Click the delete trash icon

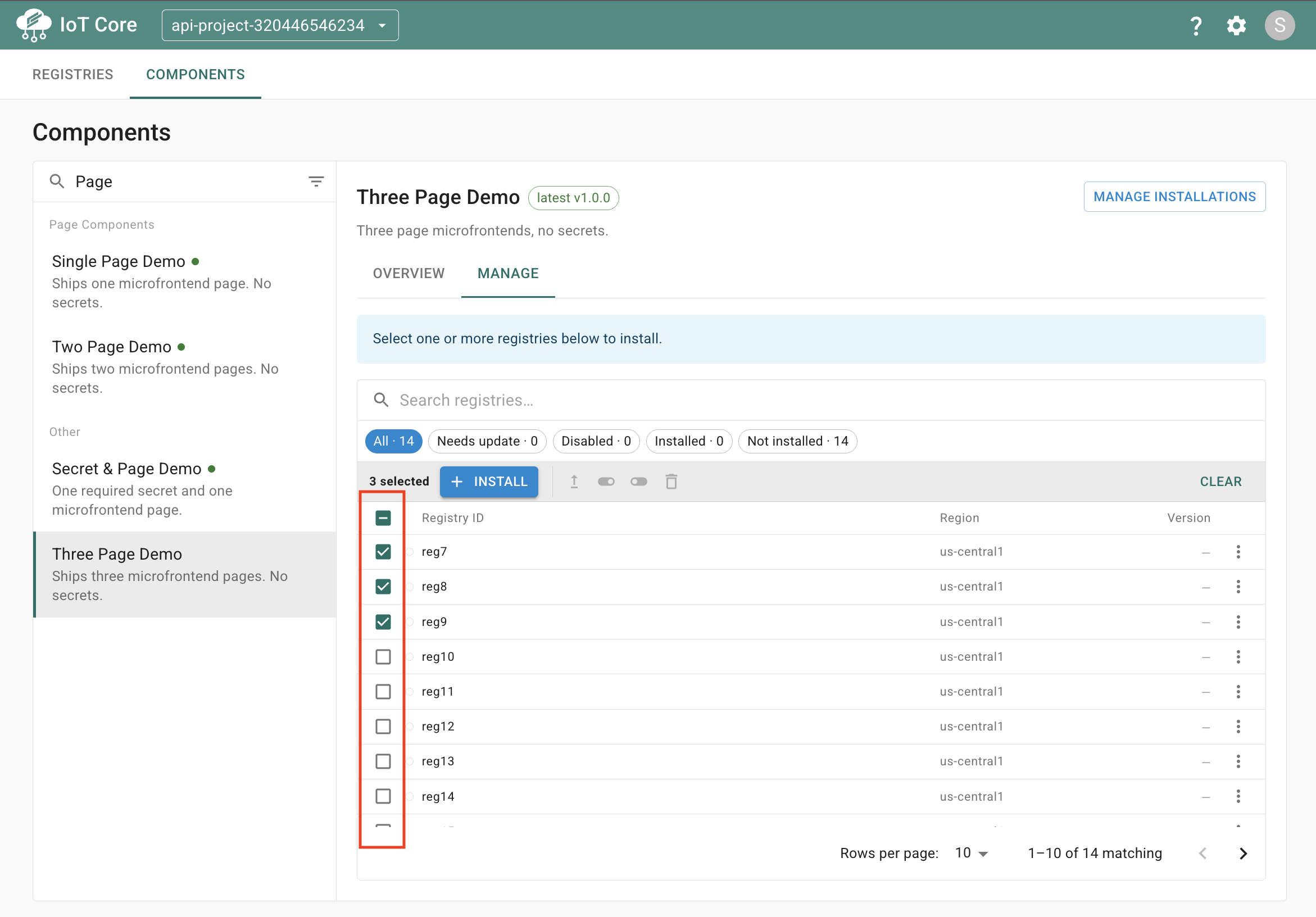pos(671,482)
